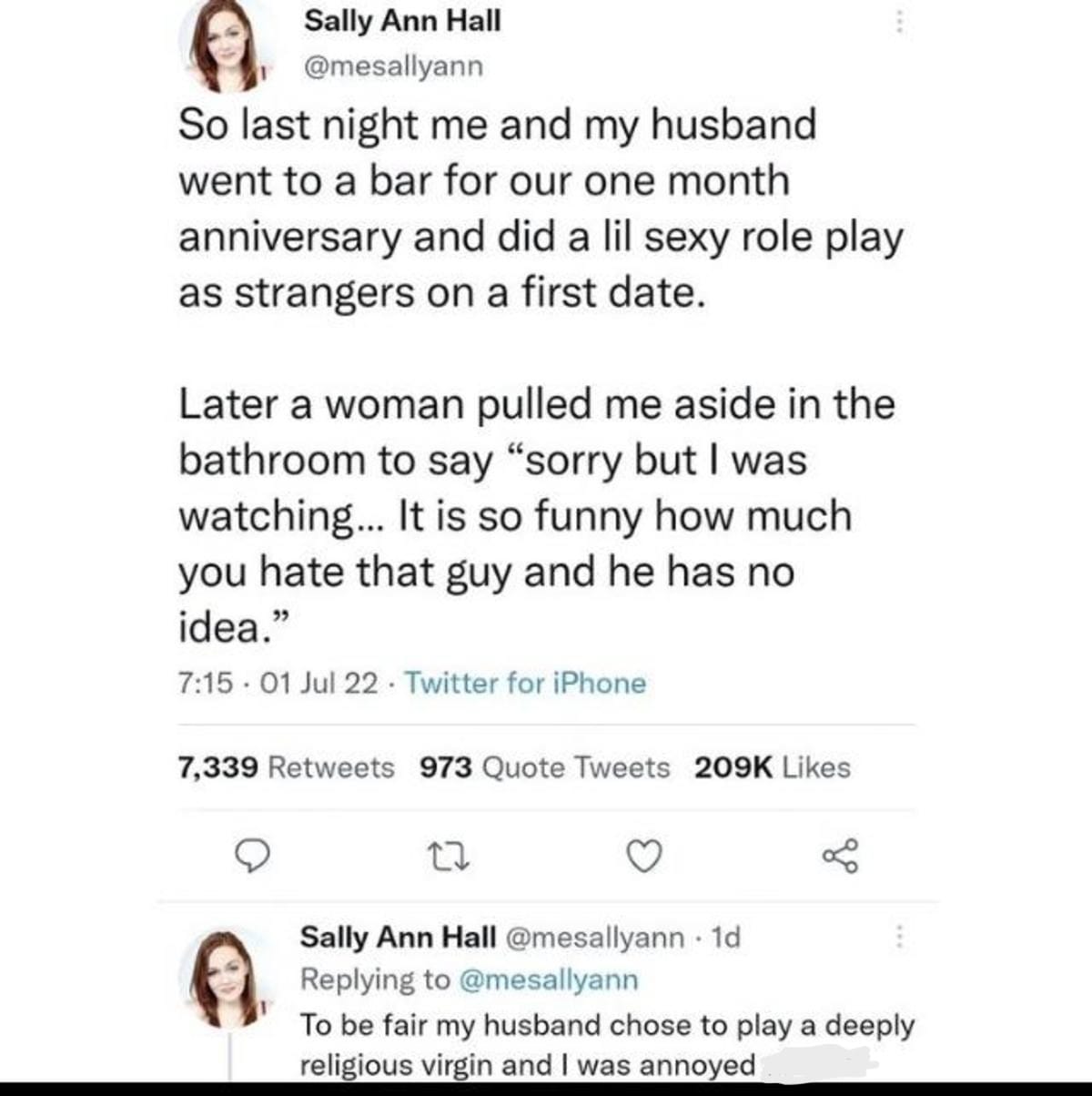
Task: Click Sally Ann Hall's top profile picture
Action: point(221,46)
